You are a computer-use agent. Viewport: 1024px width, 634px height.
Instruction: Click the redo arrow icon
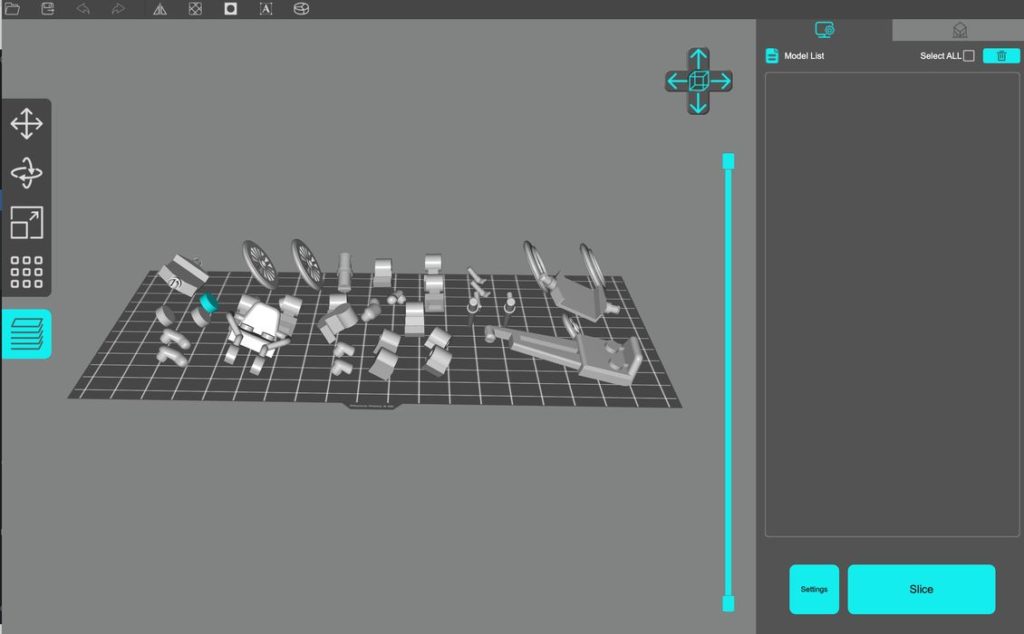click(x=118, y=9)
